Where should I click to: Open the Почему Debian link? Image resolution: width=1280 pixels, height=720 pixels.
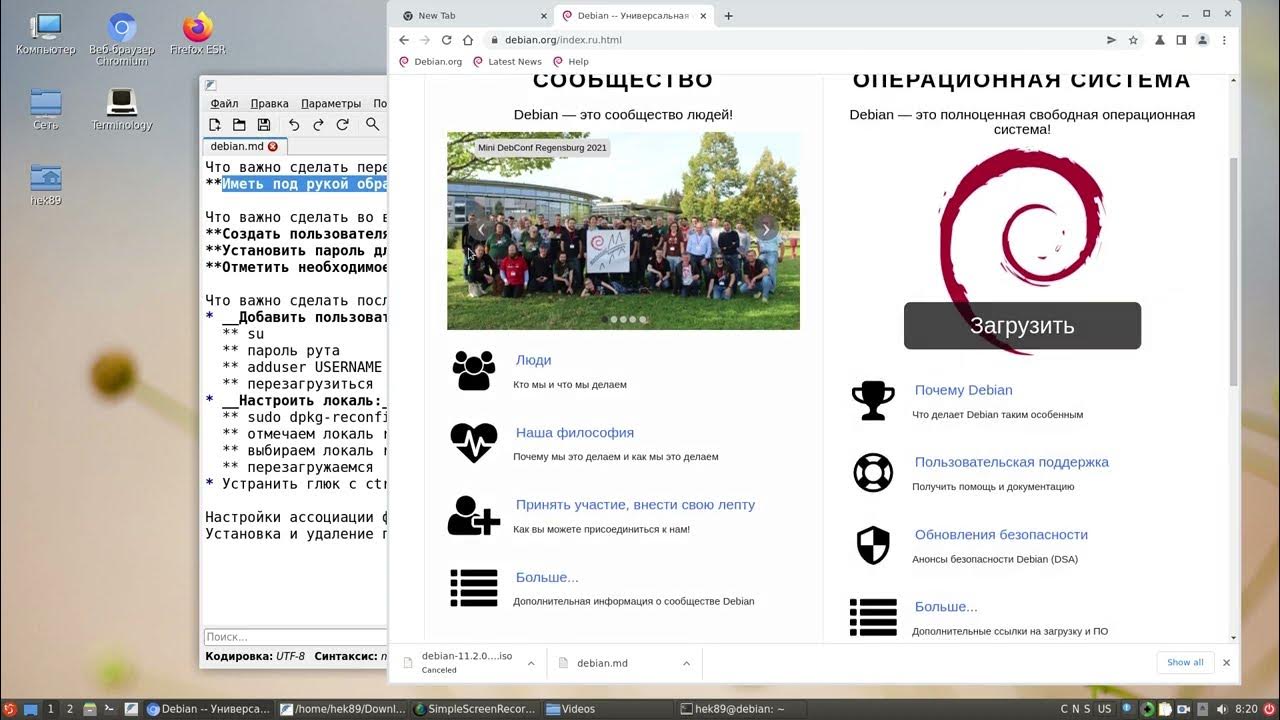click(x=963, y=390)
